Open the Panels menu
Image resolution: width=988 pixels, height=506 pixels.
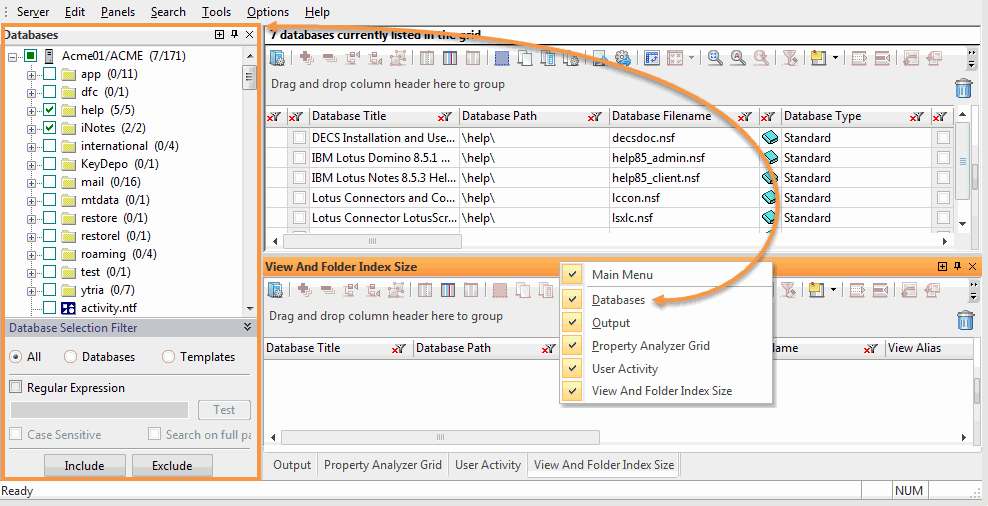(x=118, y=12)
